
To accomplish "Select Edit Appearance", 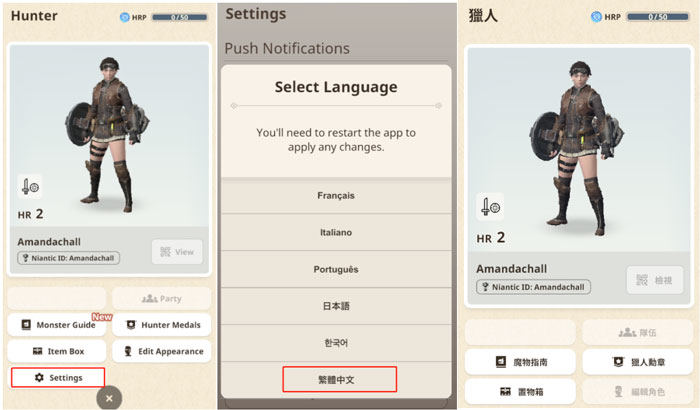I will 162,351.
